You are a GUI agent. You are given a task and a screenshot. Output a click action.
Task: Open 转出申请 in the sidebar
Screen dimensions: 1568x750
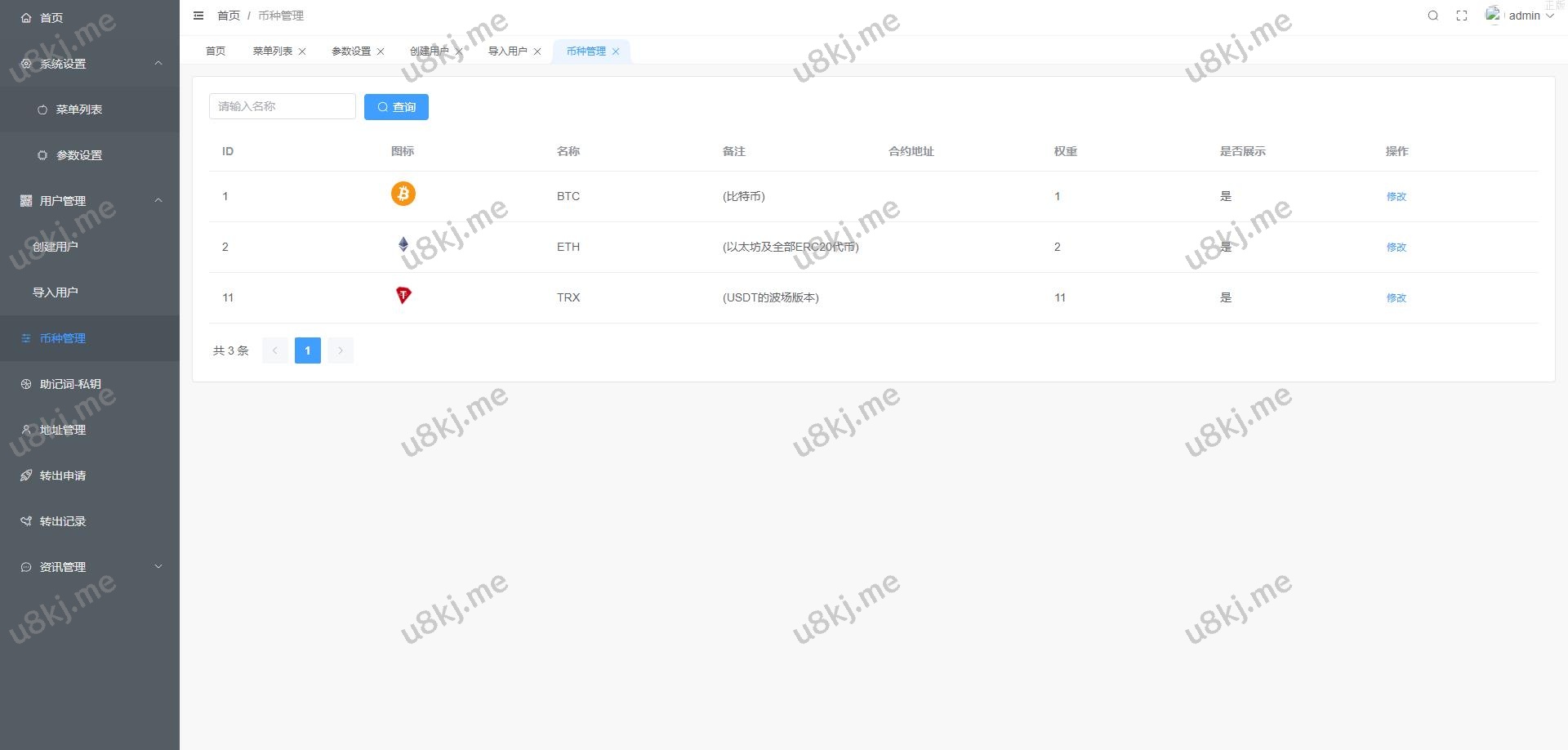pyautogui.click(x=63, y=475)
